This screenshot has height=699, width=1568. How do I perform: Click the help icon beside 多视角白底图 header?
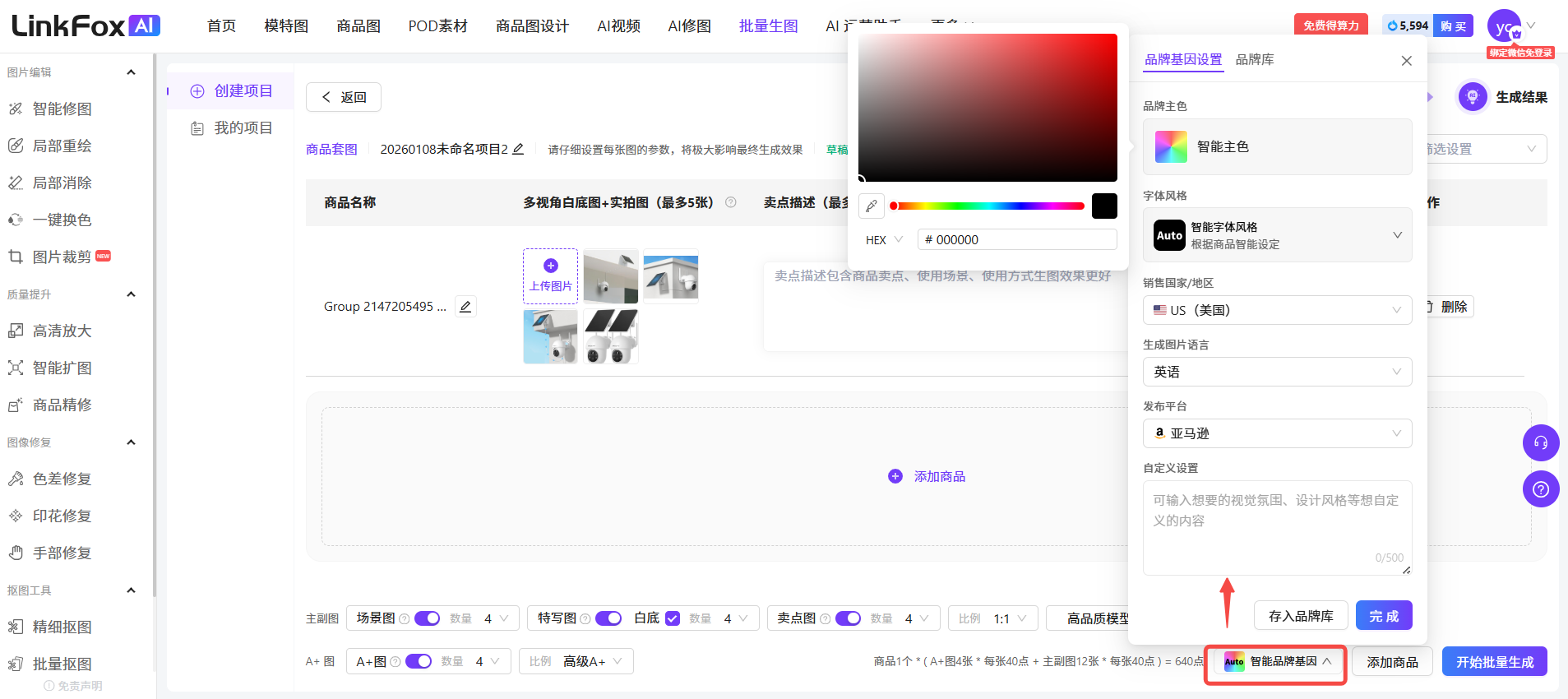[730, 202]
